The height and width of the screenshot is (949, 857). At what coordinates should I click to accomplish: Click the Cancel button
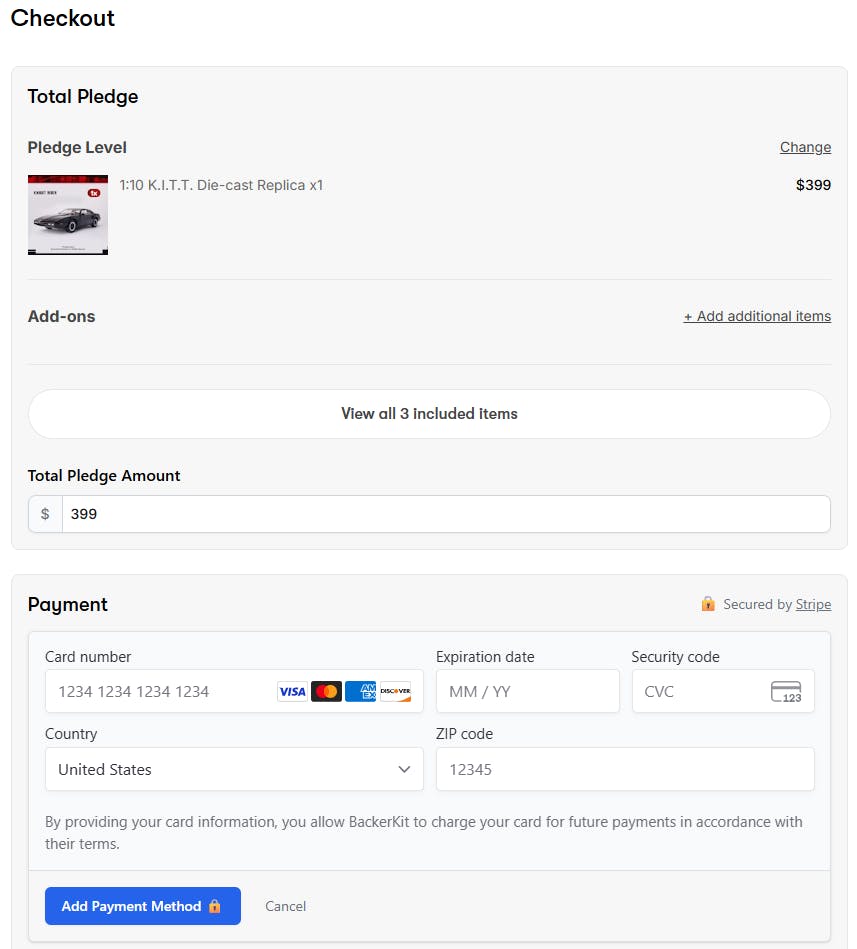coord(285,906)
